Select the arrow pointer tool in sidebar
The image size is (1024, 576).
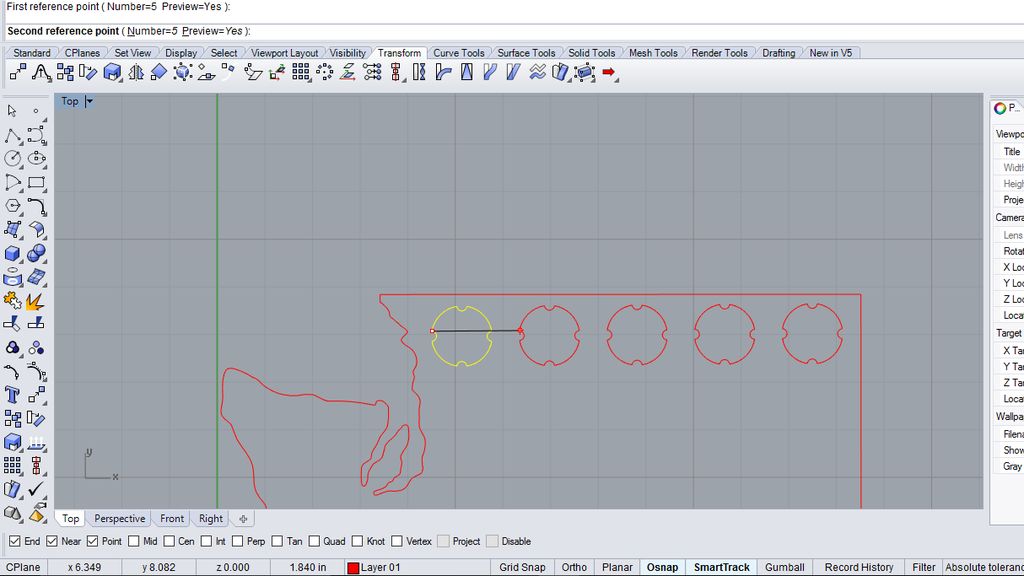click(x=12, y=111)
